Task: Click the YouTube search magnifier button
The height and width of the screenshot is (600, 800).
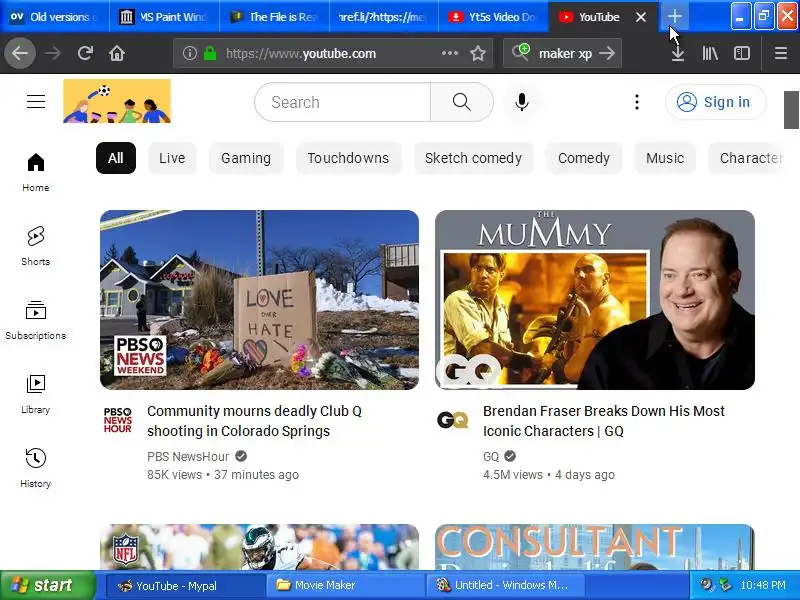Action: coord(462,102)
